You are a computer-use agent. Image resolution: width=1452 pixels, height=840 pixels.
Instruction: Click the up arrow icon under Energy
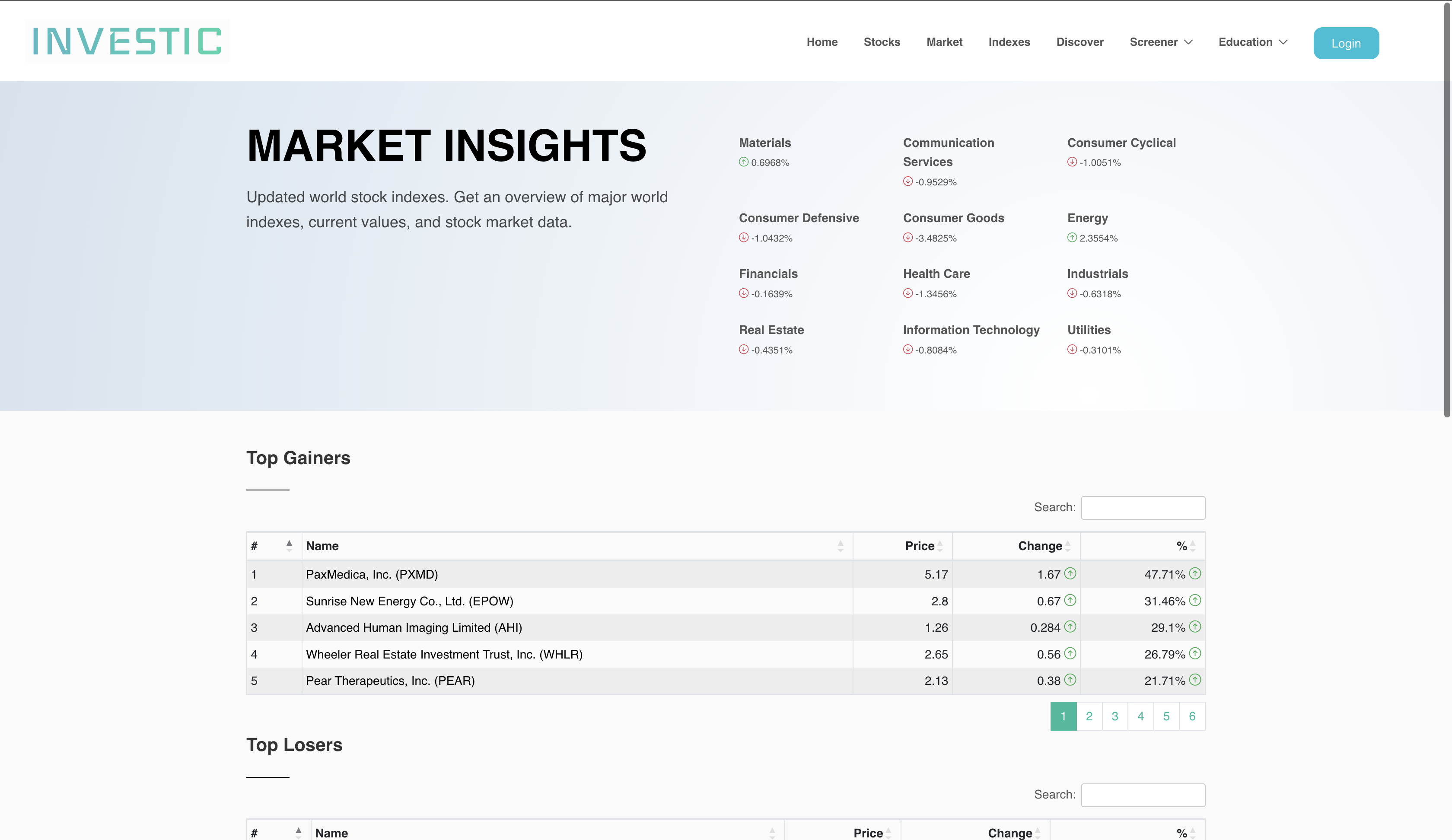1072,237
